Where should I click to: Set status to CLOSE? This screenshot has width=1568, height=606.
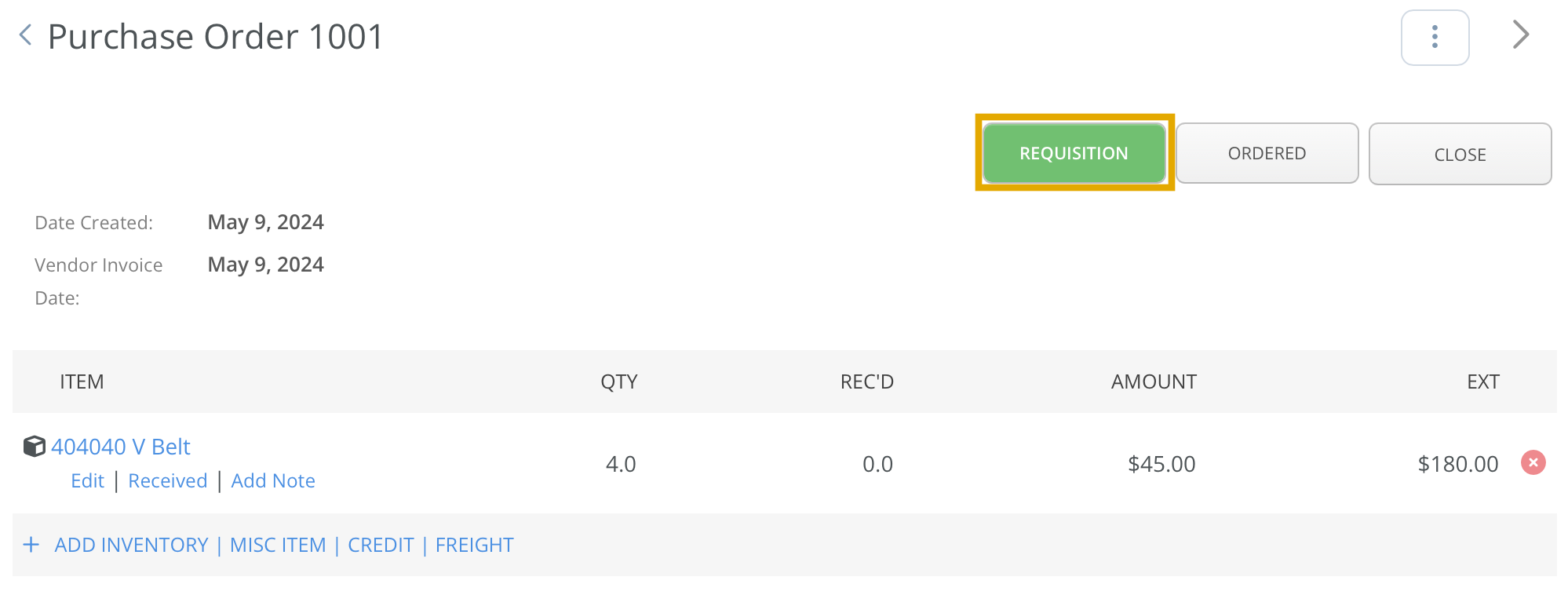(1460, 155)
